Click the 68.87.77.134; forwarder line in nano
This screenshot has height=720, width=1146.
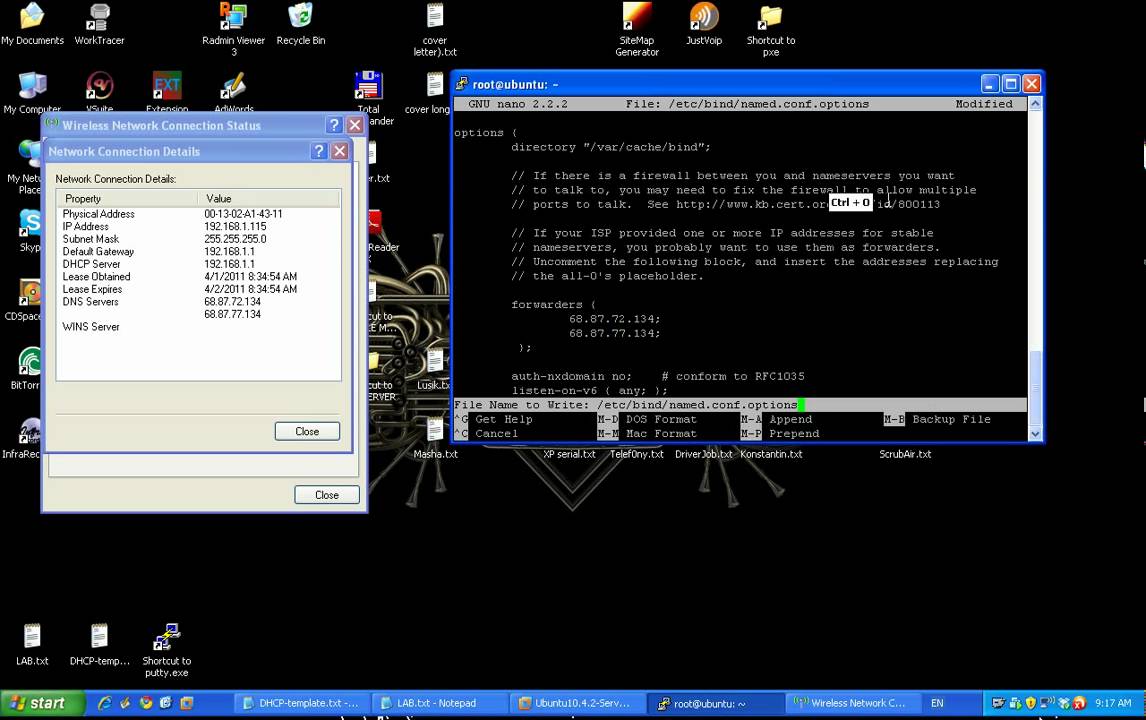[x=615, y=333]
